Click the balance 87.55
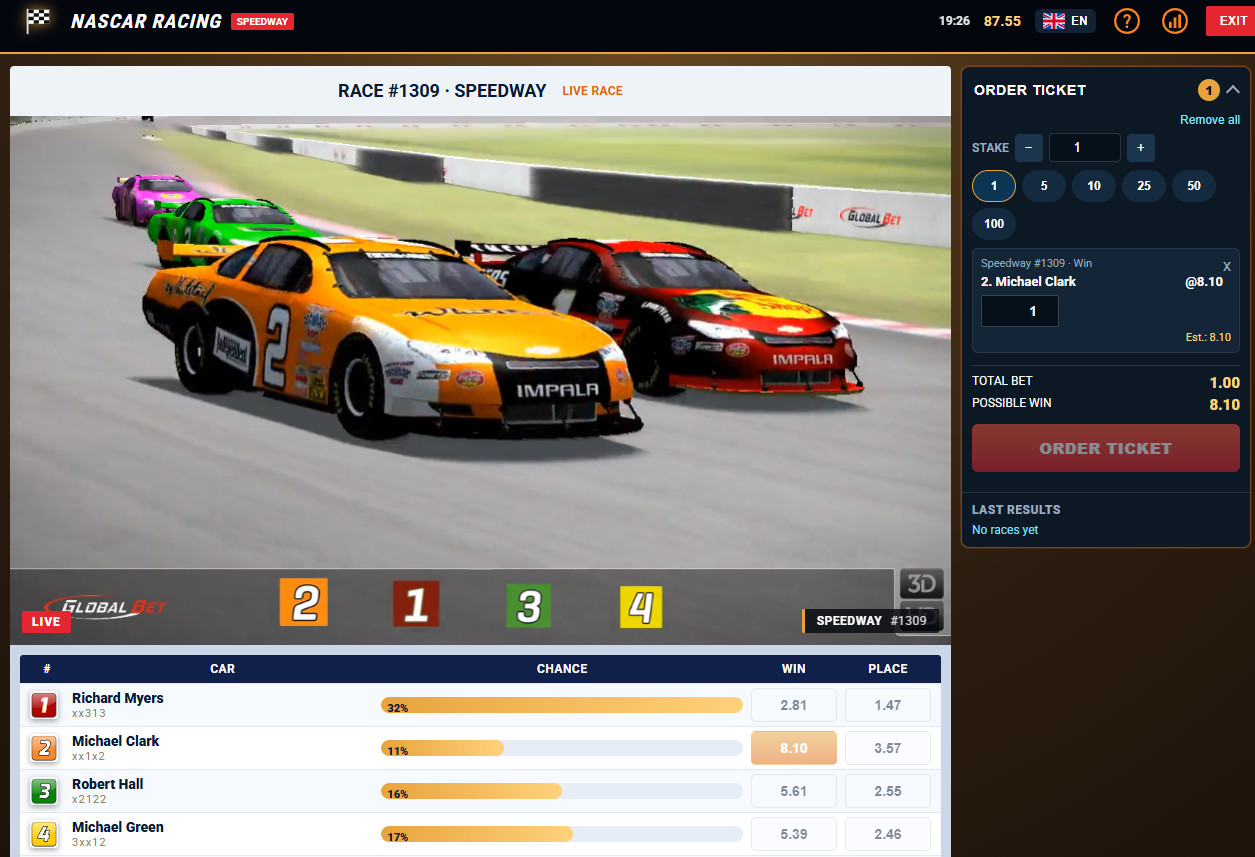The height and width of the screenshot is (857, 1255). point(1002,21)
